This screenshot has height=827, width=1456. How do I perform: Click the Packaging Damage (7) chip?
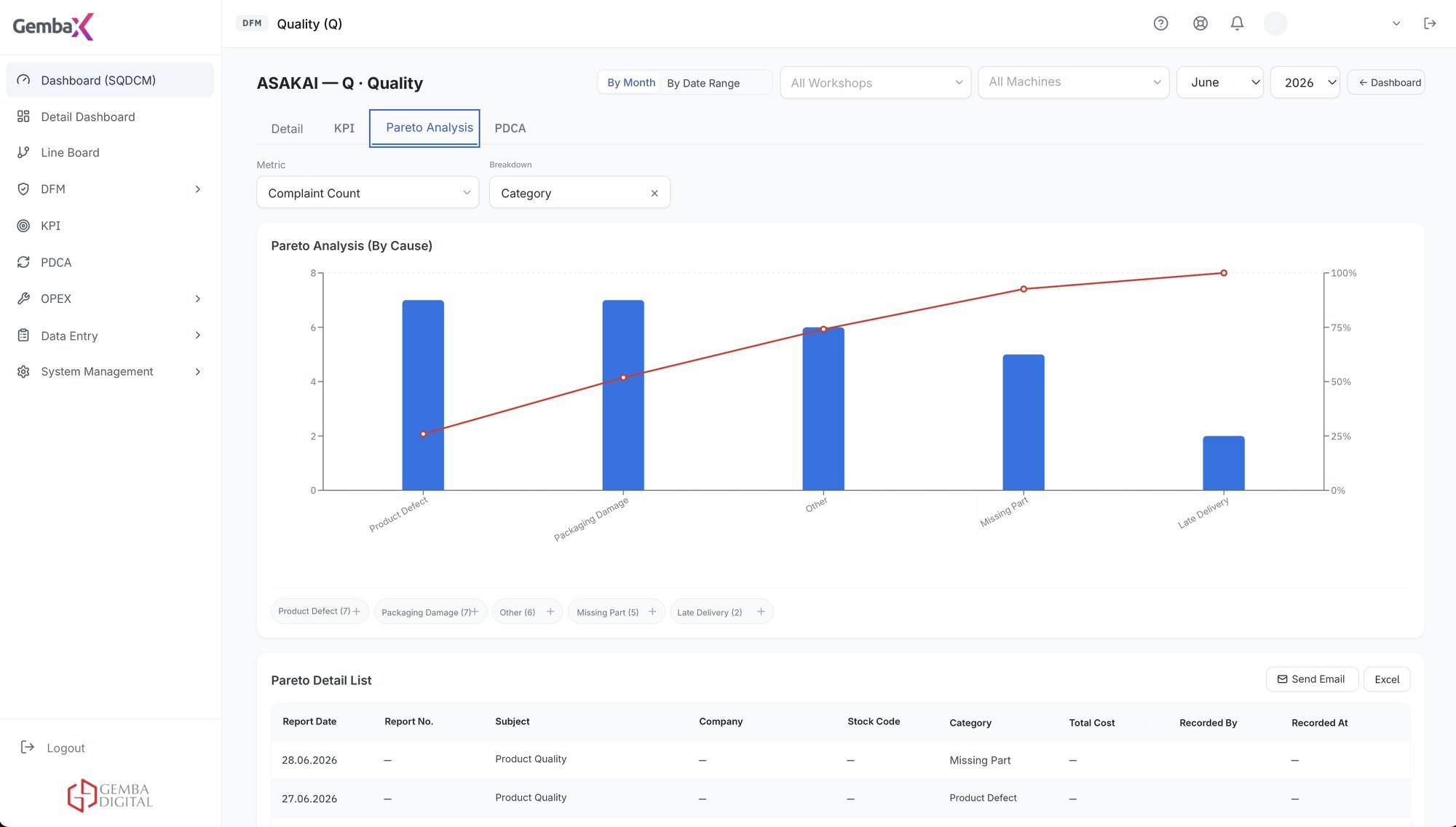(430, 612)
